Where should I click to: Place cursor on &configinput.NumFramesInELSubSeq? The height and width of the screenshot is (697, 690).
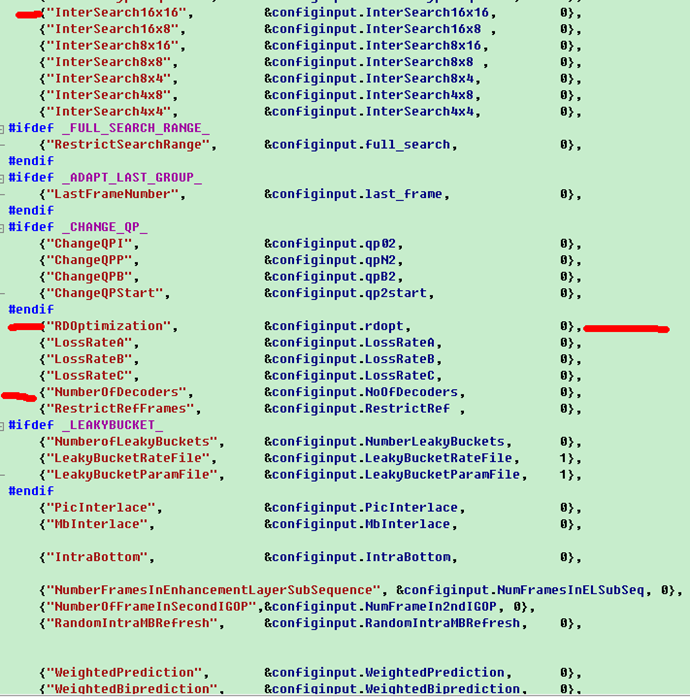pyautogui.click(x=520, y=590)
